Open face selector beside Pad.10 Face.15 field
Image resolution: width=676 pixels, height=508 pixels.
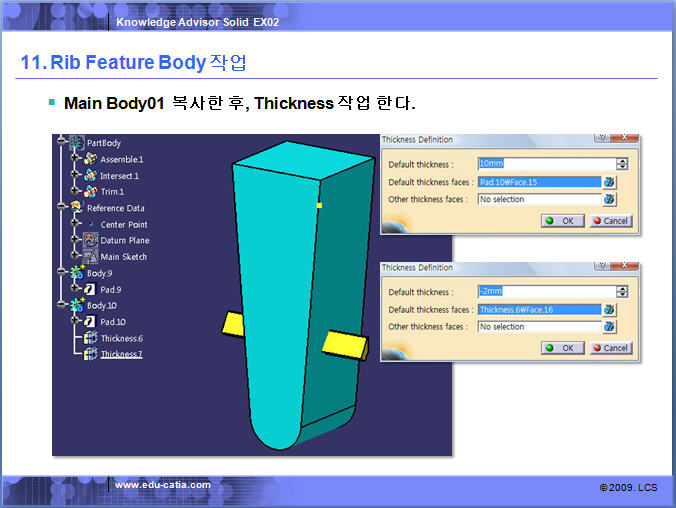click(609, 182)
